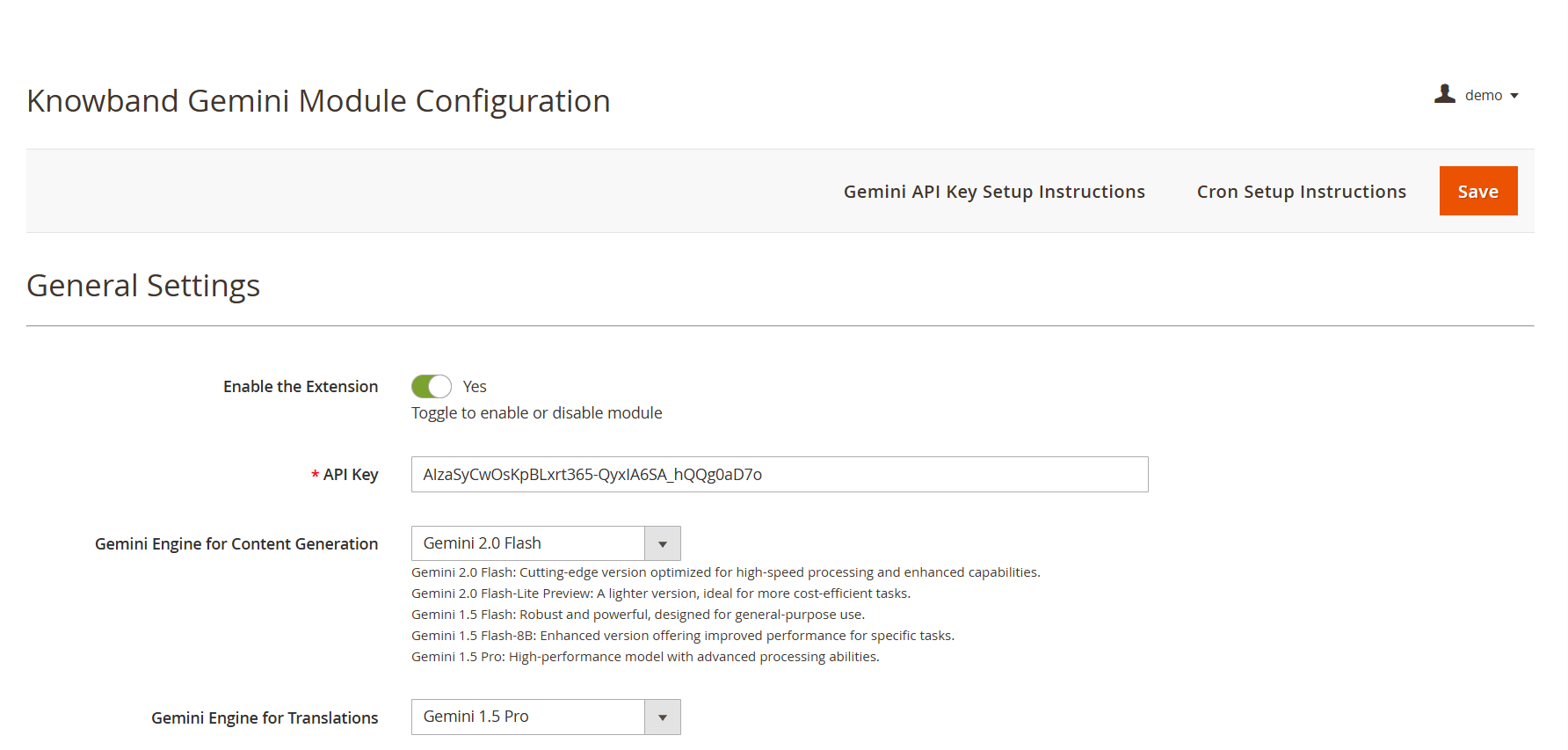Click the General Settings section heading
The height and width of the screenshot is (750, 1568).
coord(143,286)
